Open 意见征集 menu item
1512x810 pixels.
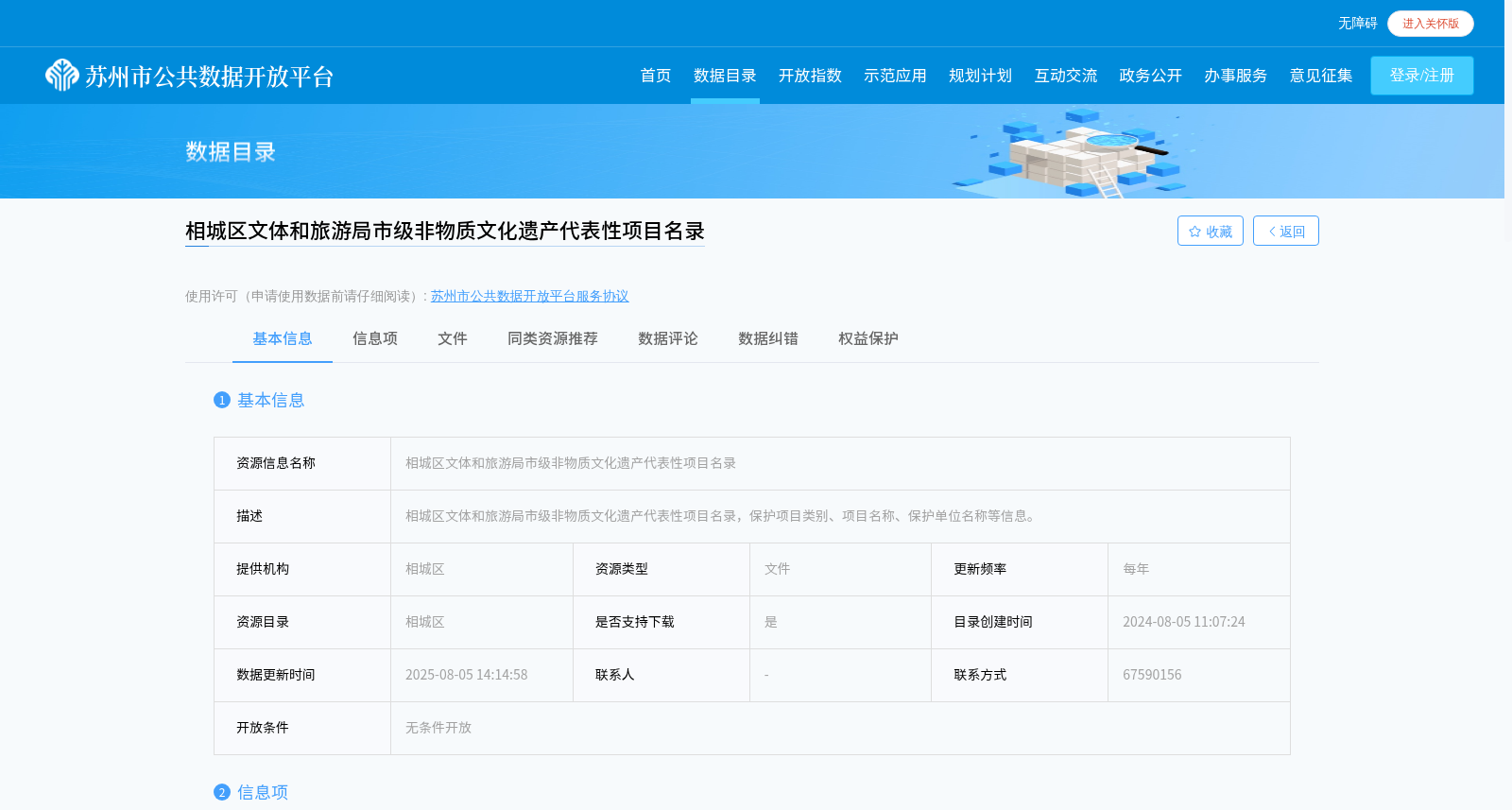(1320, 76)
